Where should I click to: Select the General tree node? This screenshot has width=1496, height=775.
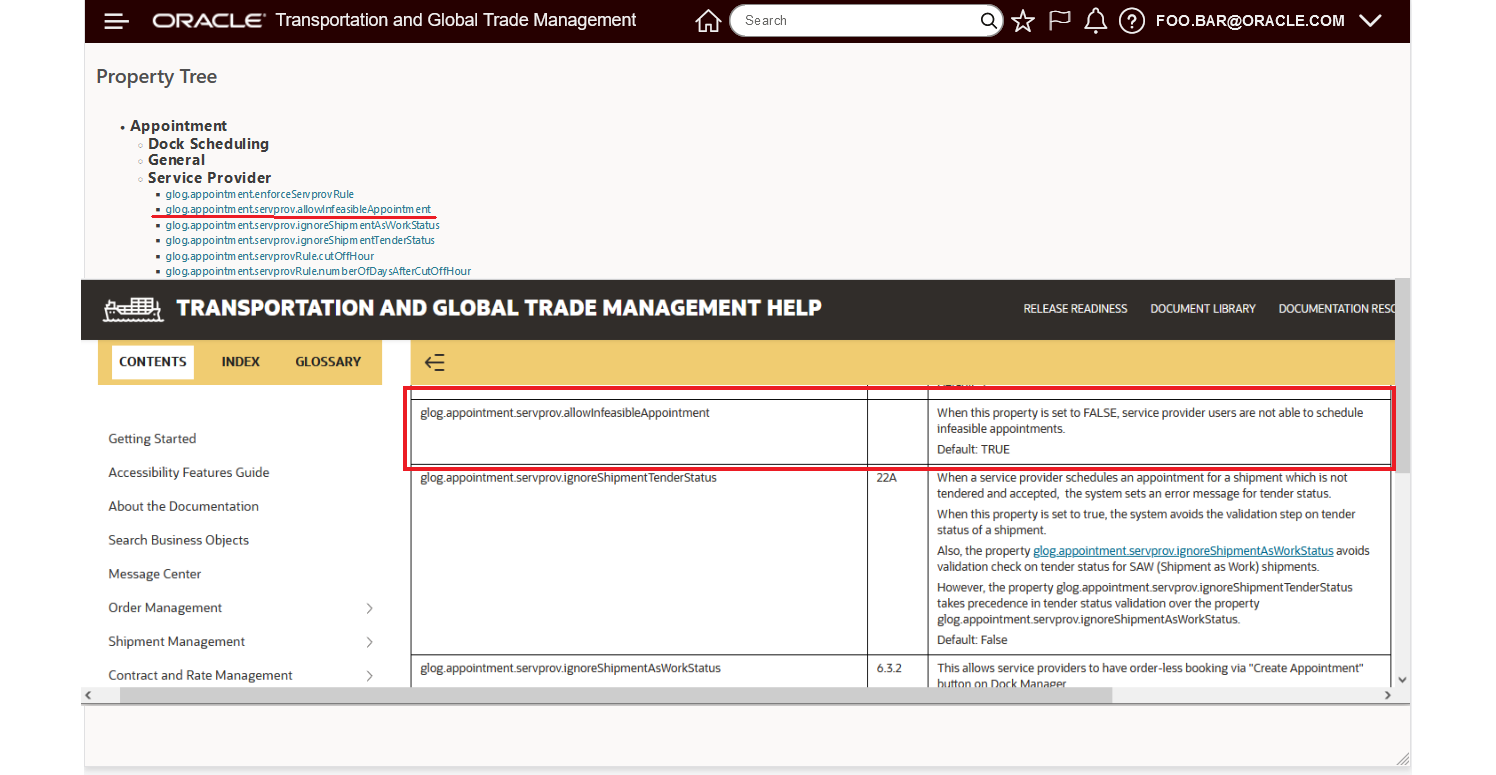(x=176, y=160)
